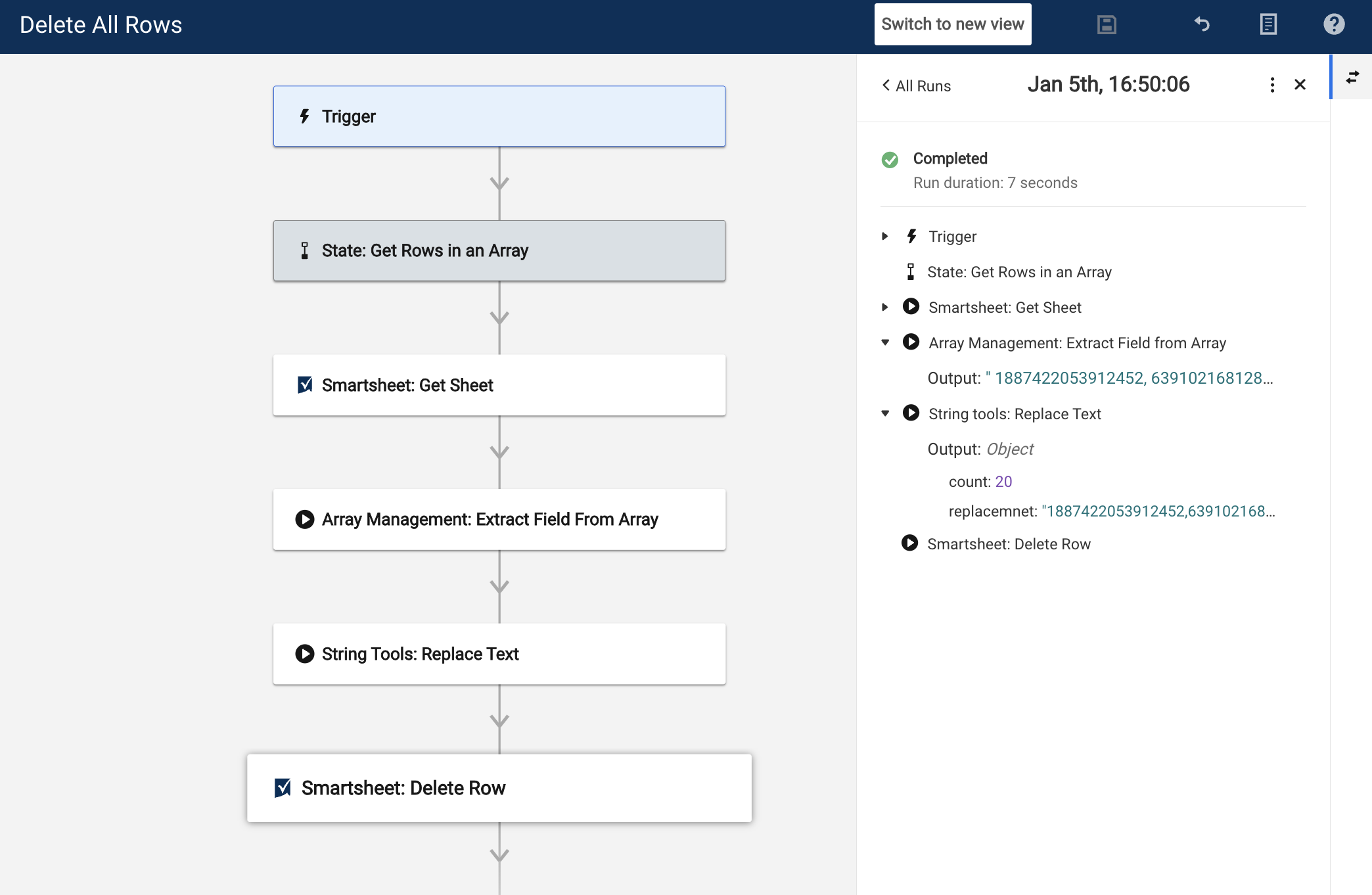Viewport: 1372px width, 895px height.
Task: Select String Tools: Replace Text module card
Action: [499, 654]
